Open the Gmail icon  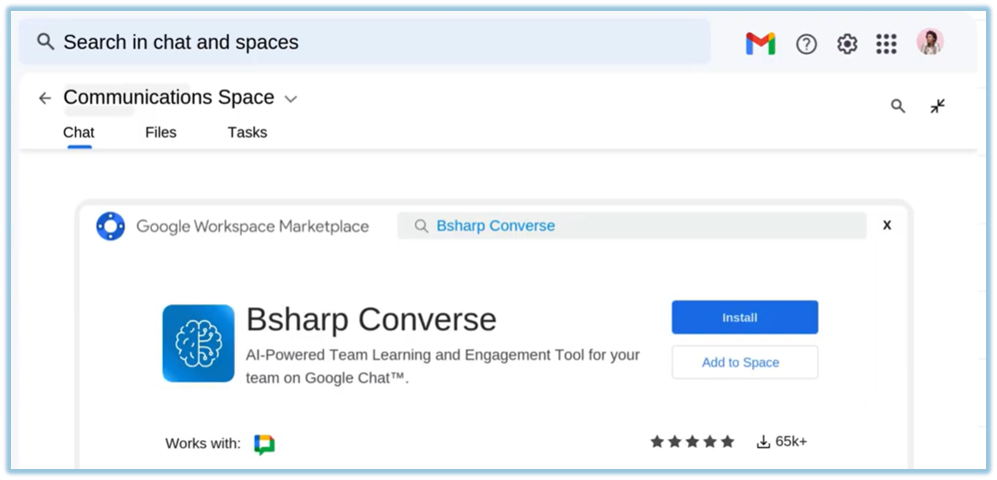(x=760, y=44)
